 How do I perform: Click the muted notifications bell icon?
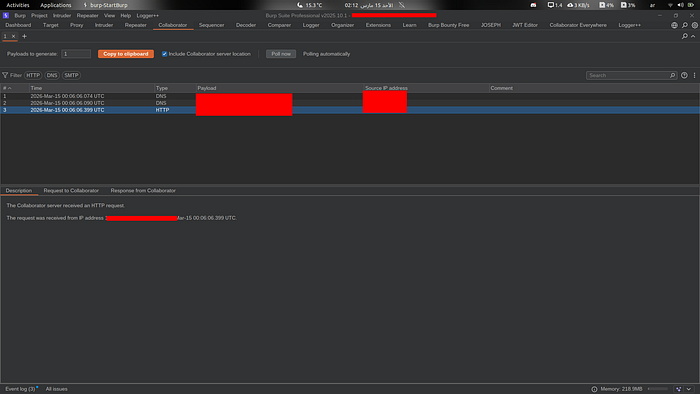[402, 5]
